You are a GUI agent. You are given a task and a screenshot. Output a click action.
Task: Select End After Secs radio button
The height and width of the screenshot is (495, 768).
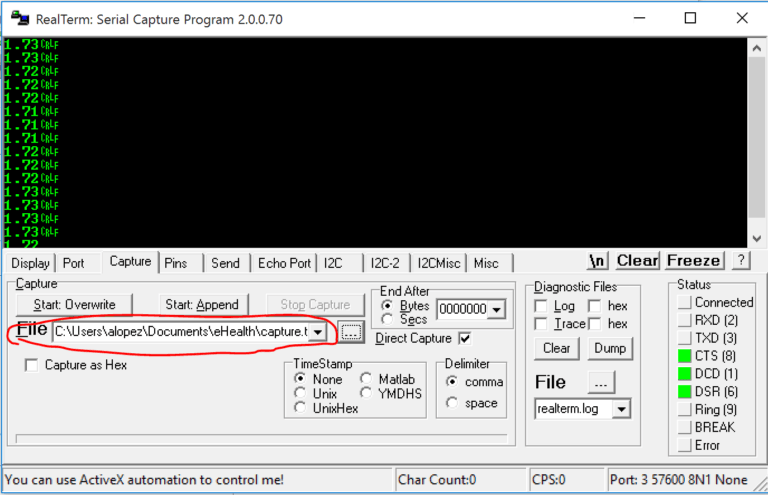coord(387,319)
